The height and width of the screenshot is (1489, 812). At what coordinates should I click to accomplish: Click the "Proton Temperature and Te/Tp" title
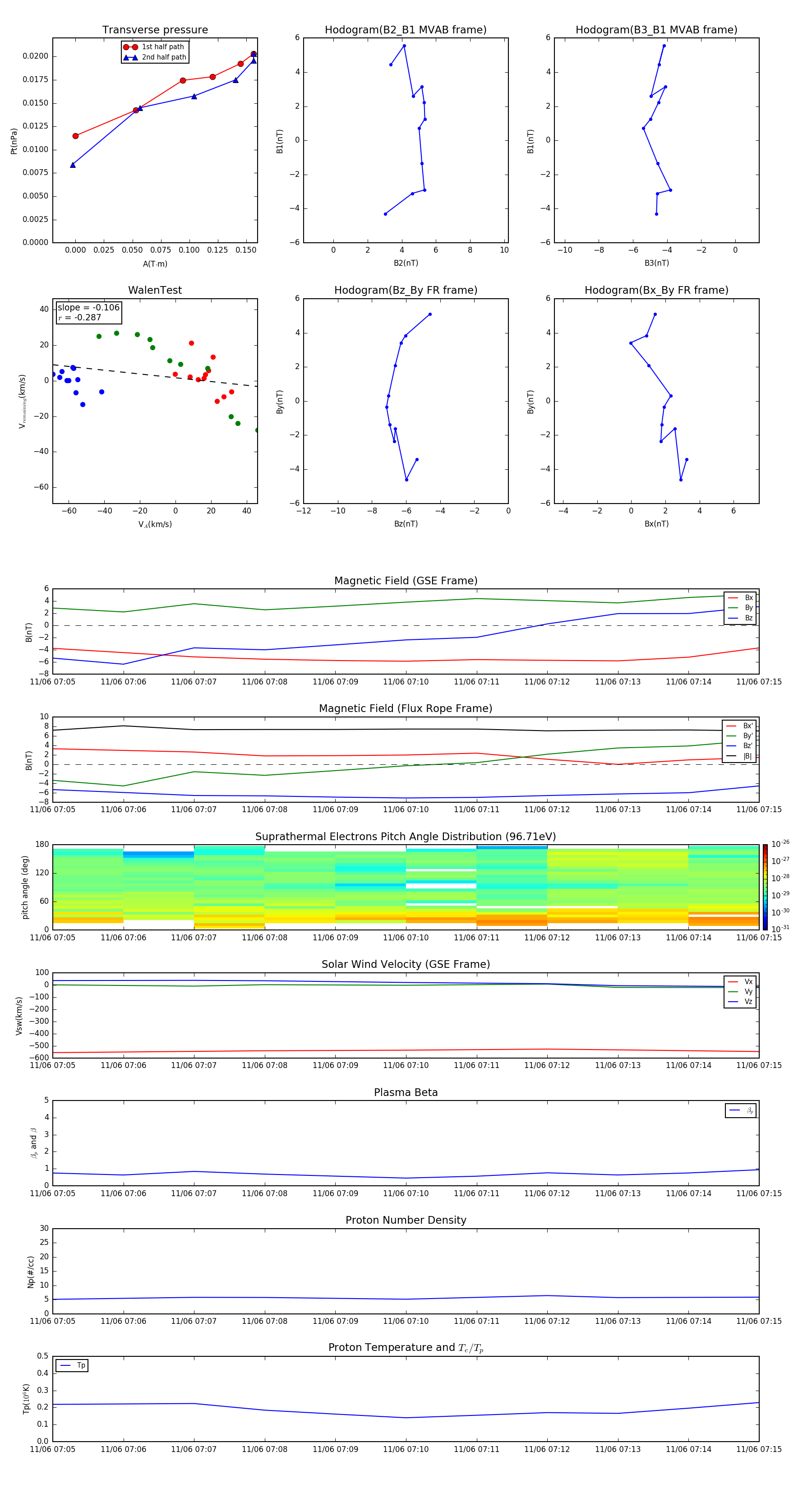pyautogui.click(x=406, y=1348)
